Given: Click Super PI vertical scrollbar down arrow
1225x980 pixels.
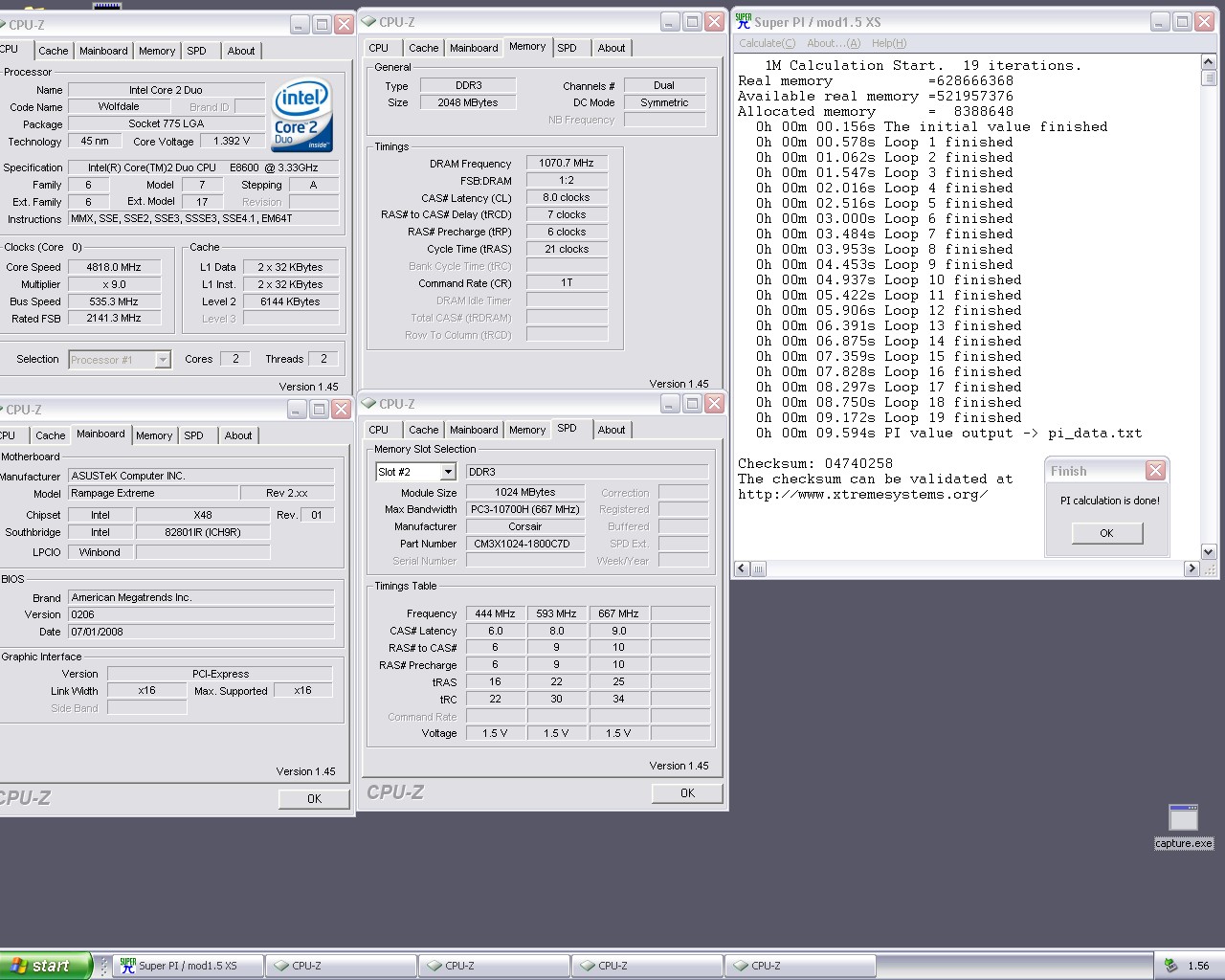Looking at the screenshot, I should pyautogui.click(x=1208, y=551).
